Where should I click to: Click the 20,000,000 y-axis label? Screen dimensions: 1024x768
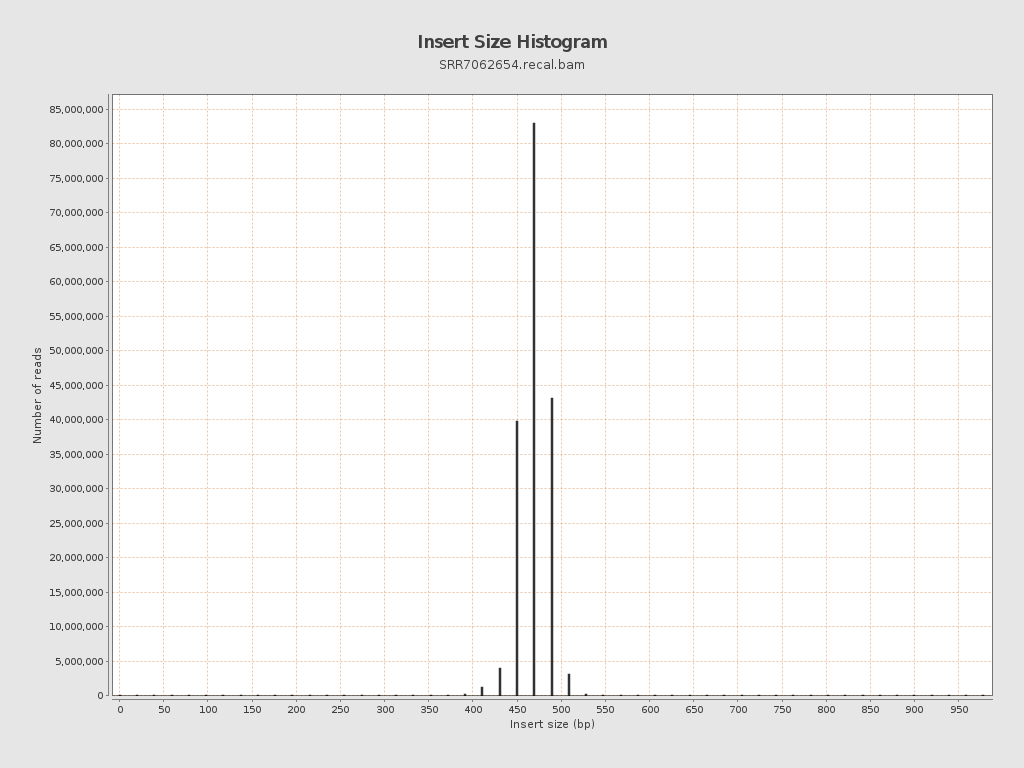(x=76, y=558)
